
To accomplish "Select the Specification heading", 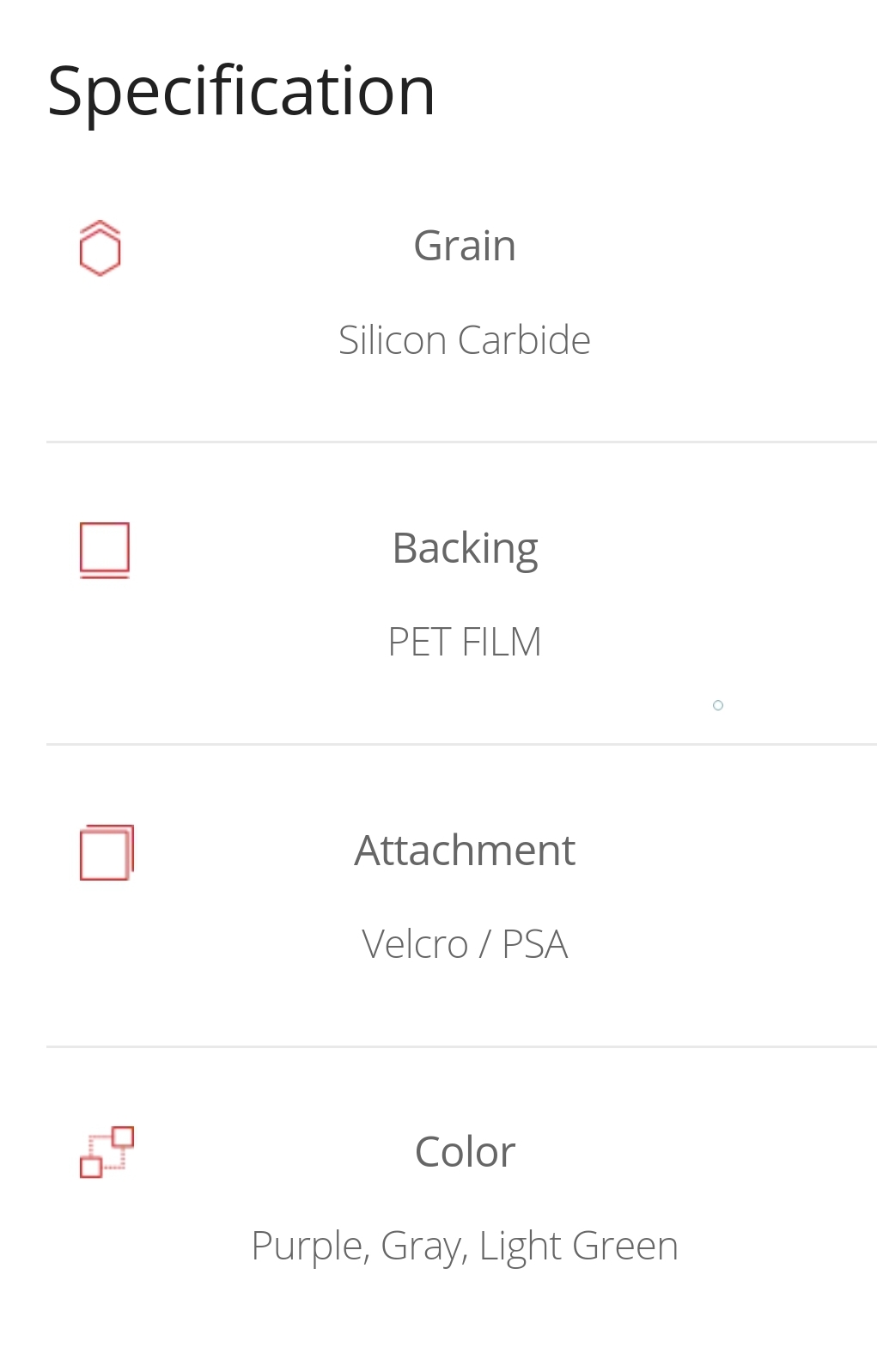I will (x=241, y=92).
